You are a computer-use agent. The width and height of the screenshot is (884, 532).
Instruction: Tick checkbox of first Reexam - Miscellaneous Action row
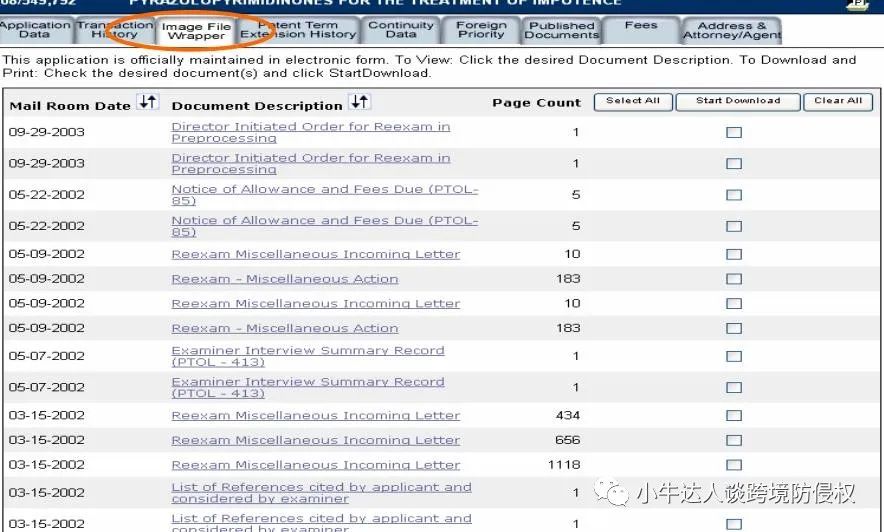click(x=734, y=280)
